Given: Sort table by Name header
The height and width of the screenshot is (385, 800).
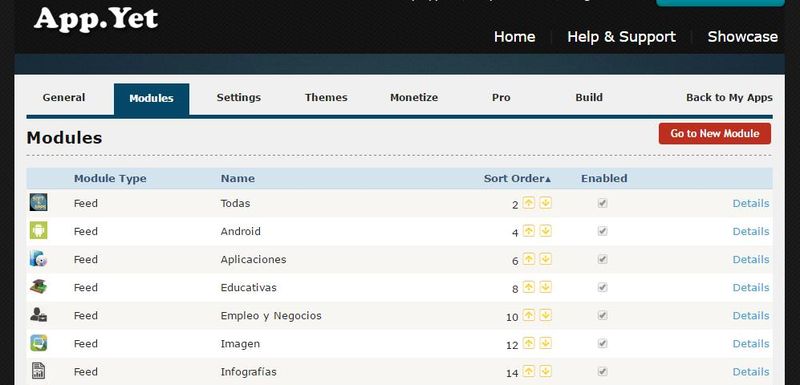Looking at the screenshot, I should (237, 178).
